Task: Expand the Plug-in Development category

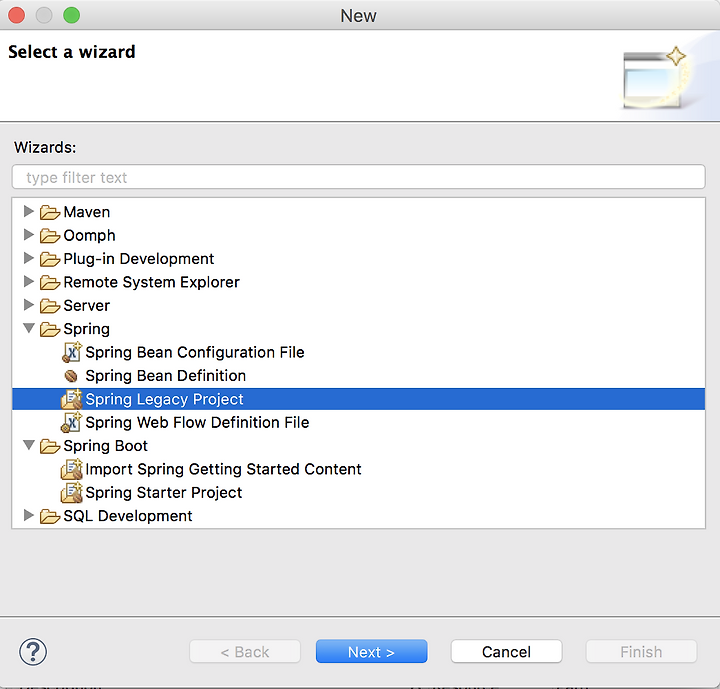Action: point(28,258)
